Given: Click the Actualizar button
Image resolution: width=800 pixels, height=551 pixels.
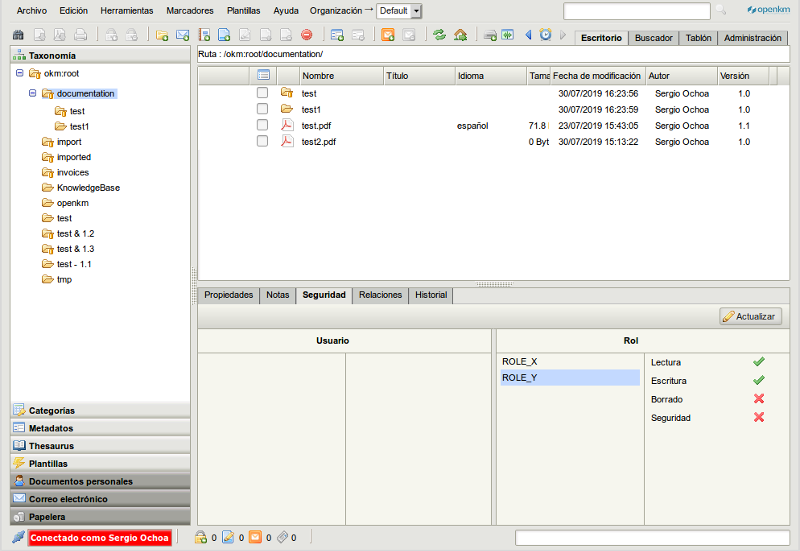Looking at the screenshot, I should (750, 316).
